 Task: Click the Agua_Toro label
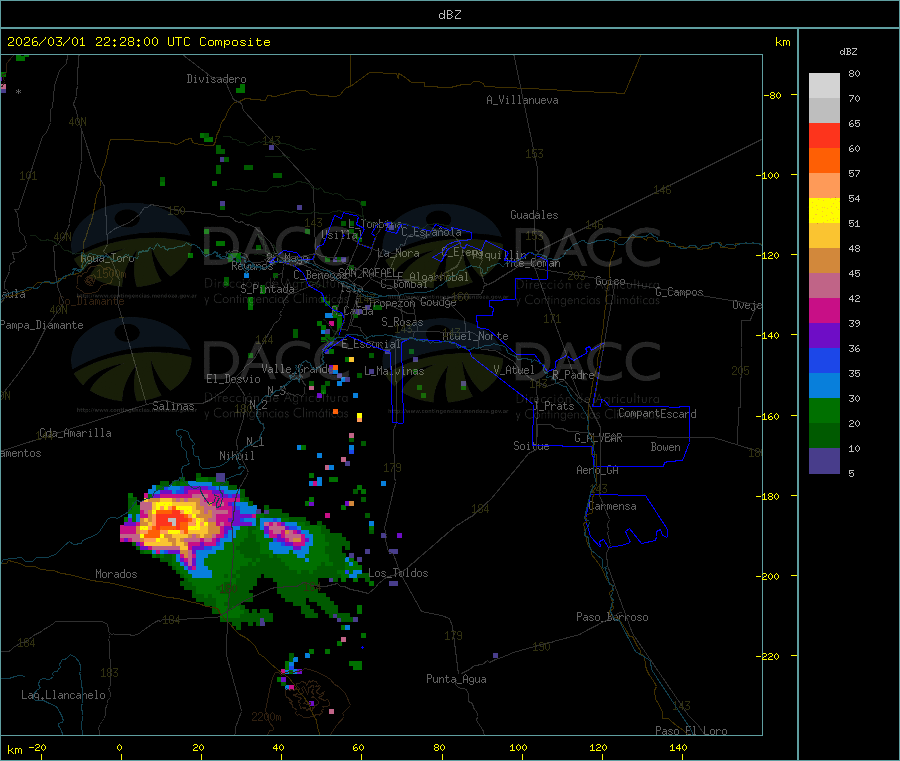pos(107,258)
